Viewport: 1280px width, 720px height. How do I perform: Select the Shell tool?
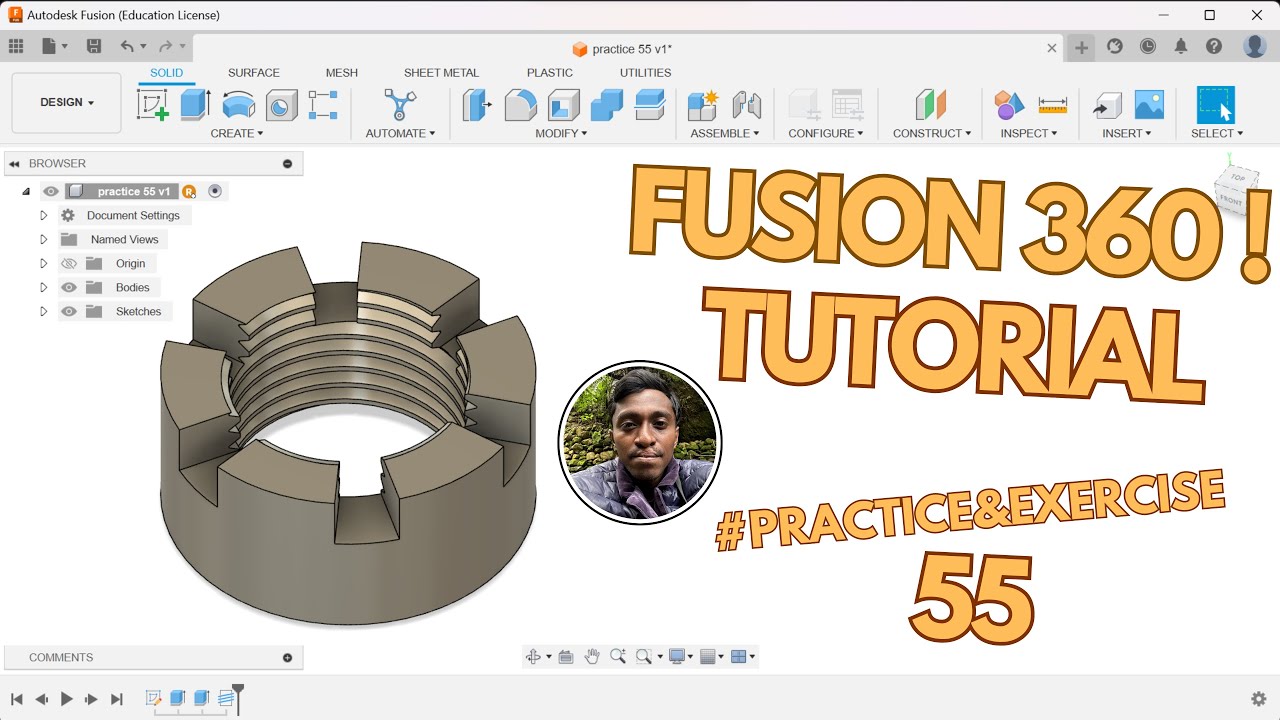coord(563,104)
